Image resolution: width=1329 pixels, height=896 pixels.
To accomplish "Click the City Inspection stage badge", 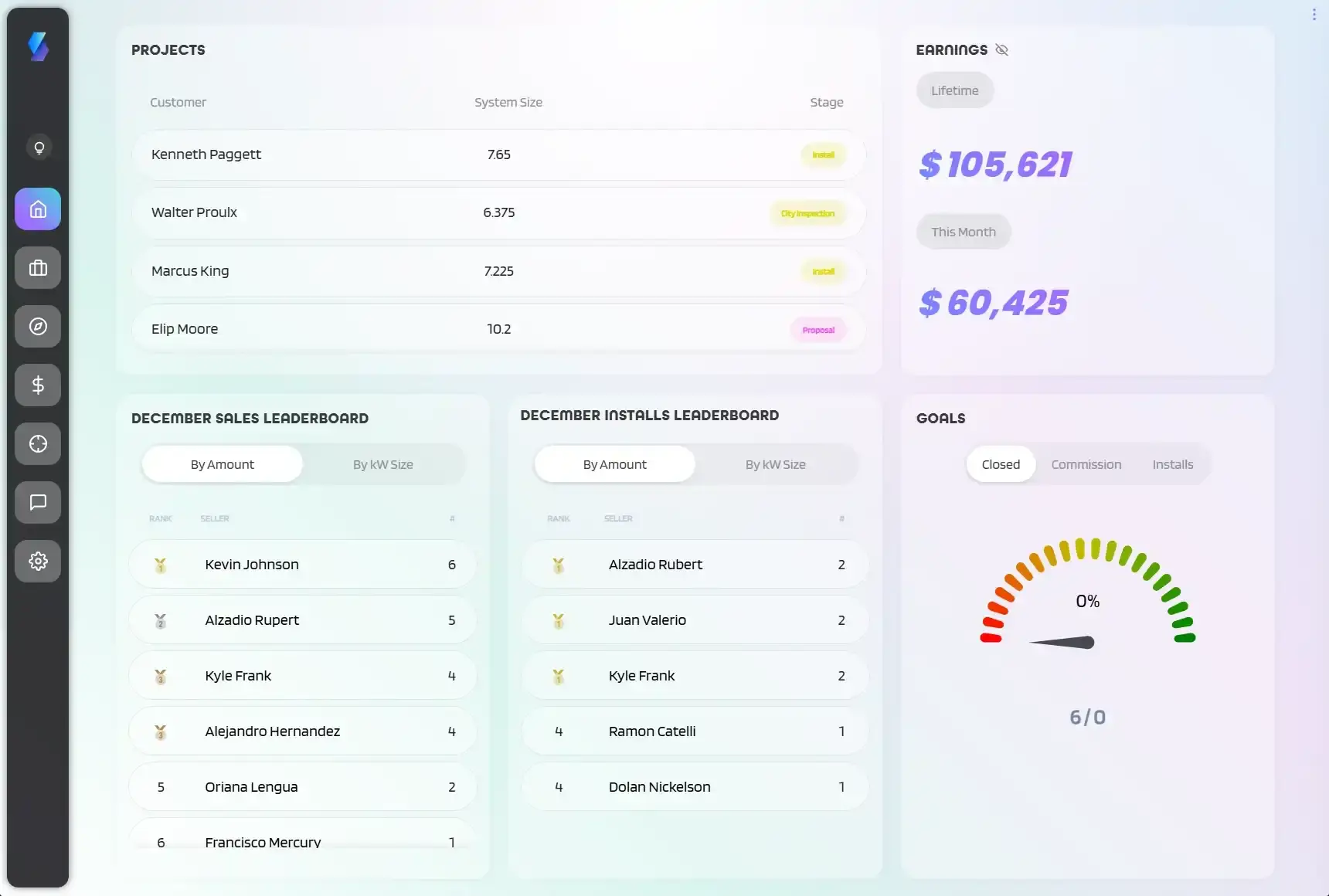I will [807, 213].
